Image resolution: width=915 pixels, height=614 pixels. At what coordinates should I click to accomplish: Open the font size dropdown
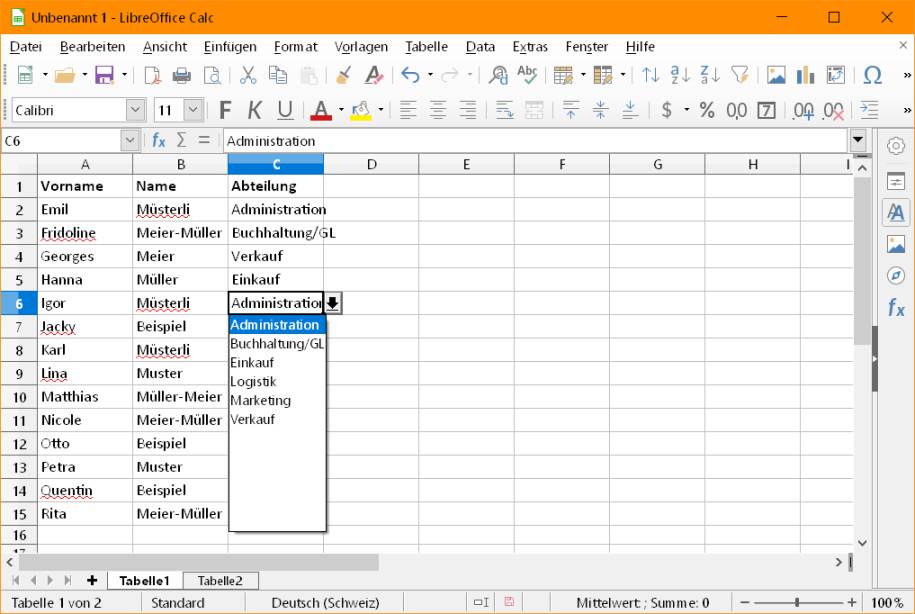[192, 110]
